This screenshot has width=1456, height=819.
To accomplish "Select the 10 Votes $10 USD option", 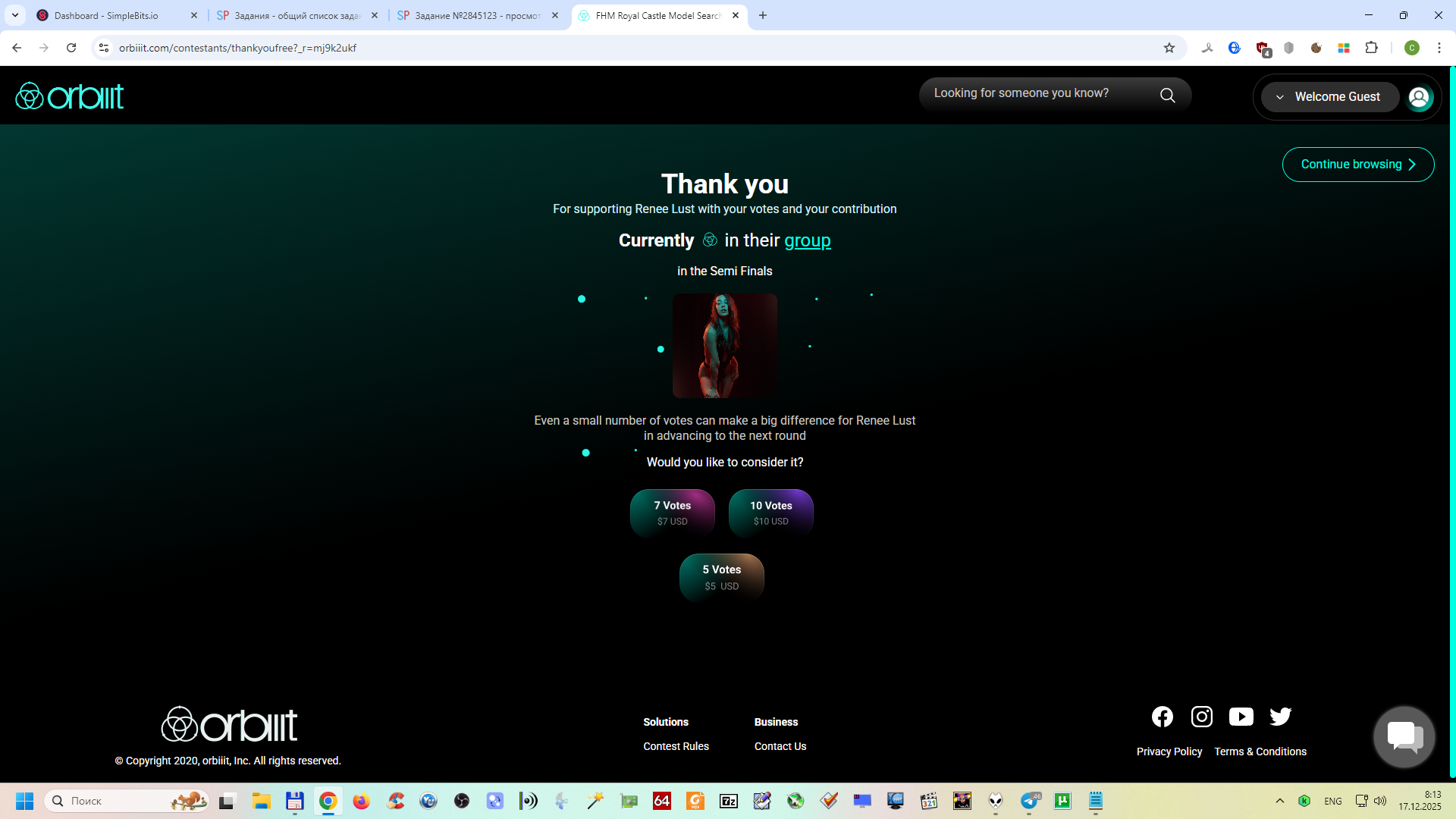I will tap(770, 513).
